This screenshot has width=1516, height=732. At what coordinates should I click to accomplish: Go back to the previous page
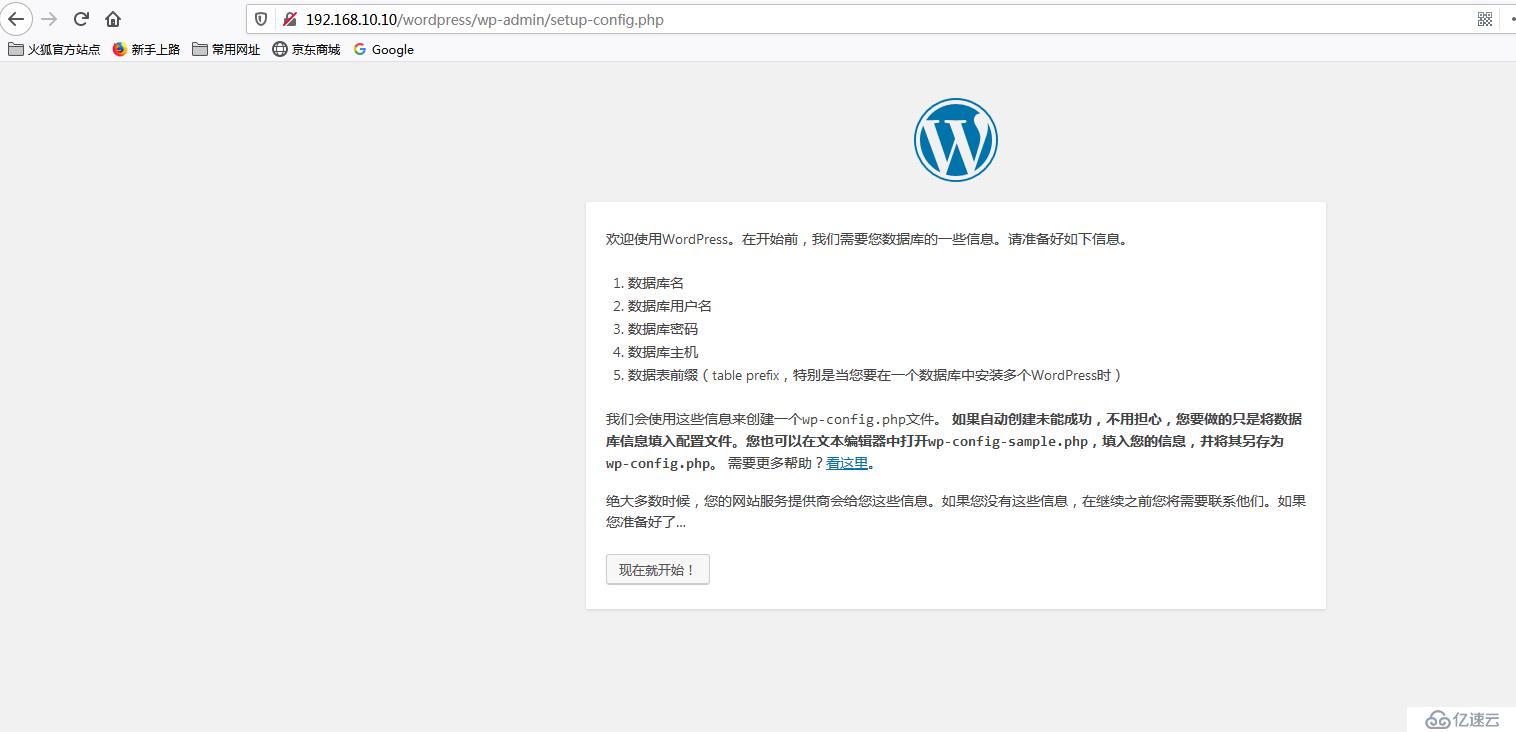(16, 19)
